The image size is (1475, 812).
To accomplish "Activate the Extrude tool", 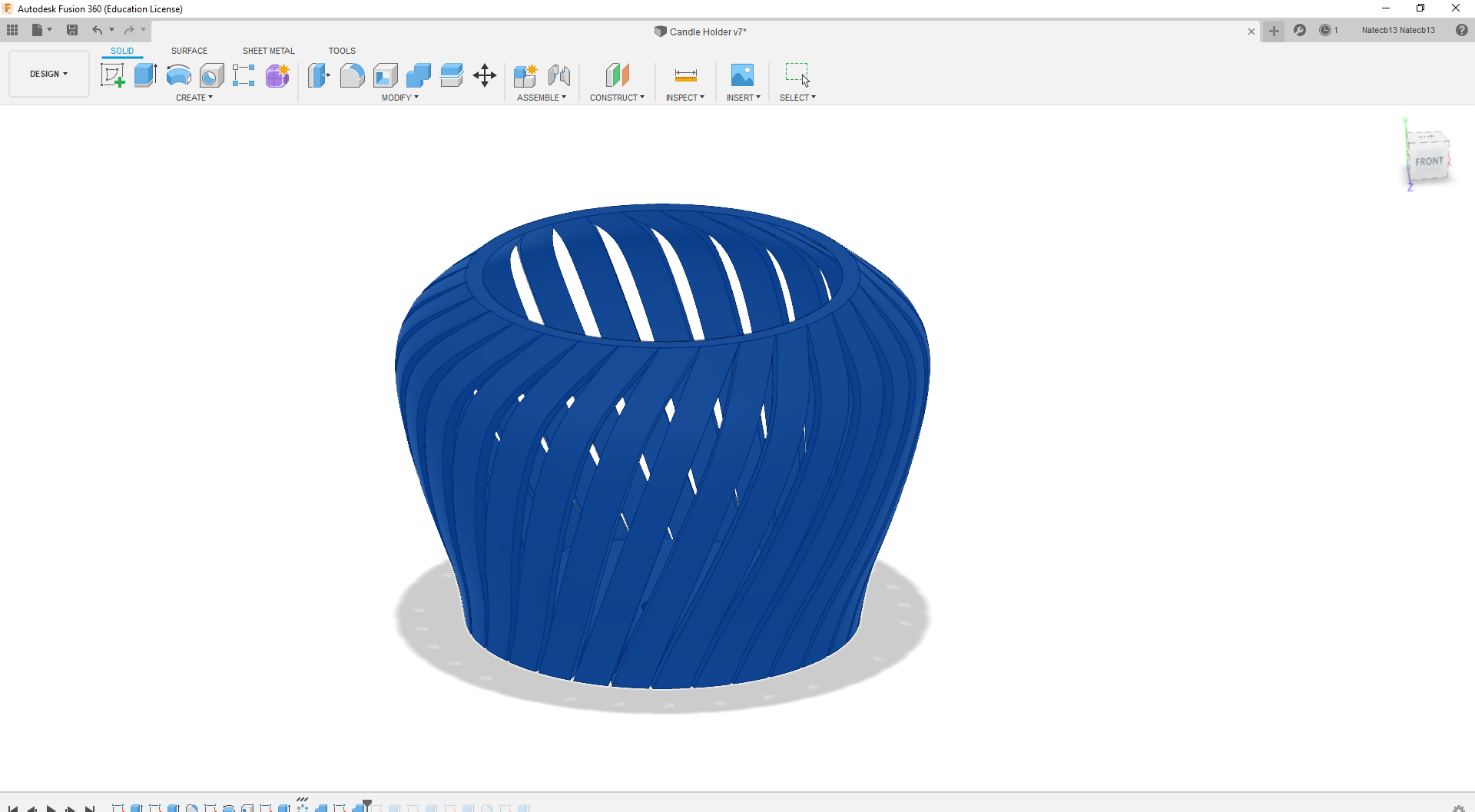I will click(145, 75).
